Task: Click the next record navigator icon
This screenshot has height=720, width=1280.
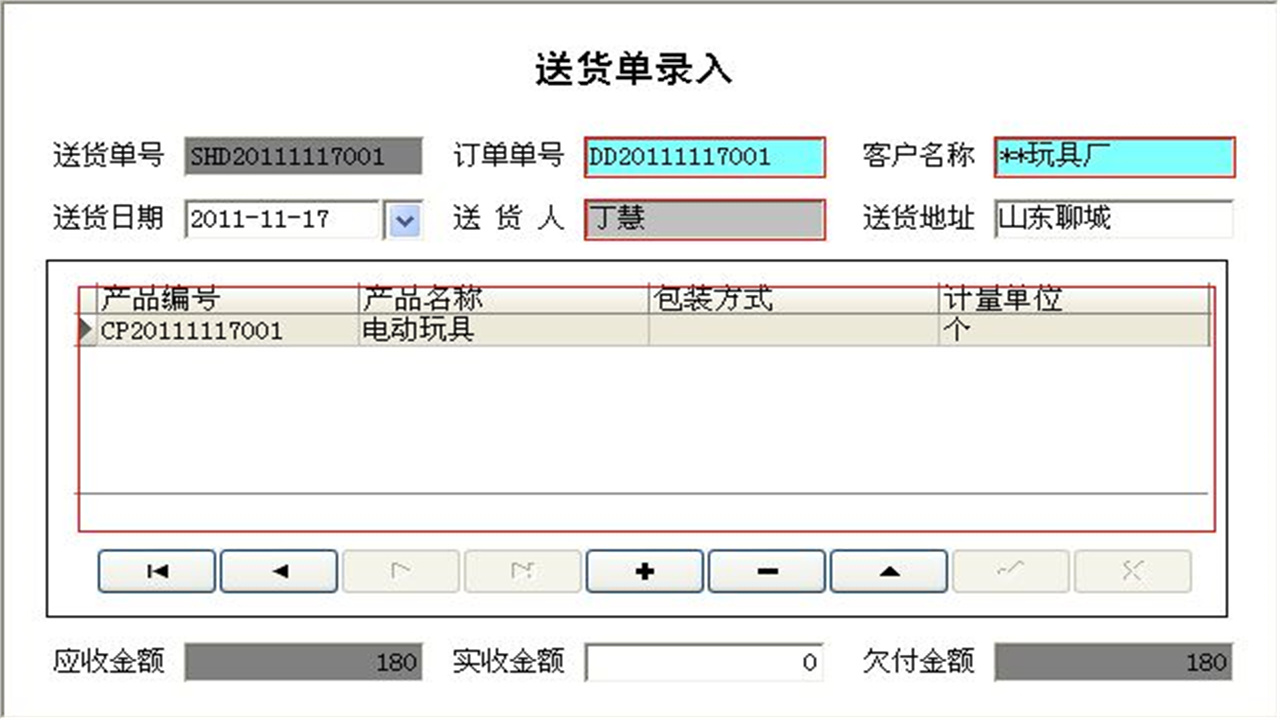Action: (400, 571)
